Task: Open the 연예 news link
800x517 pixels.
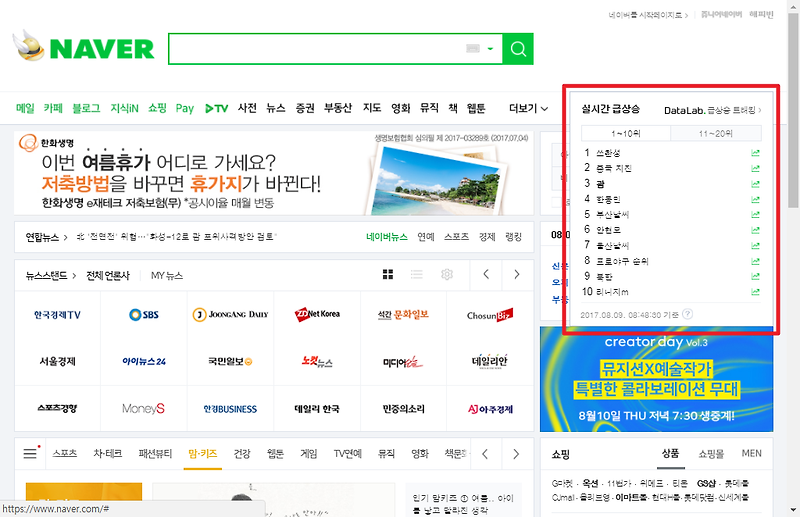Action: (x=426, y=237)
